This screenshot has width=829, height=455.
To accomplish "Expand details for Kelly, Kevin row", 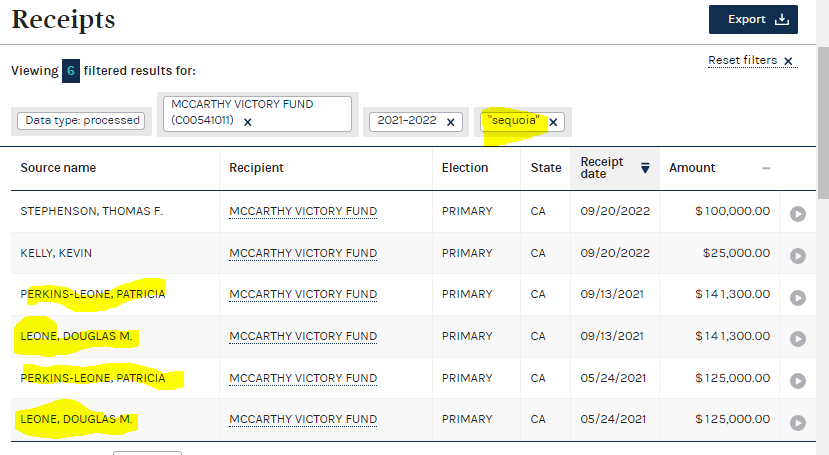I will [x=798, y=256].
